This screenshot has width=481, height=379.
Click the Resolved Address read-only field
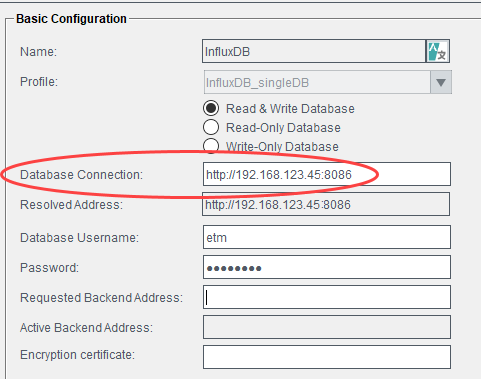click(x=326, y=204)
